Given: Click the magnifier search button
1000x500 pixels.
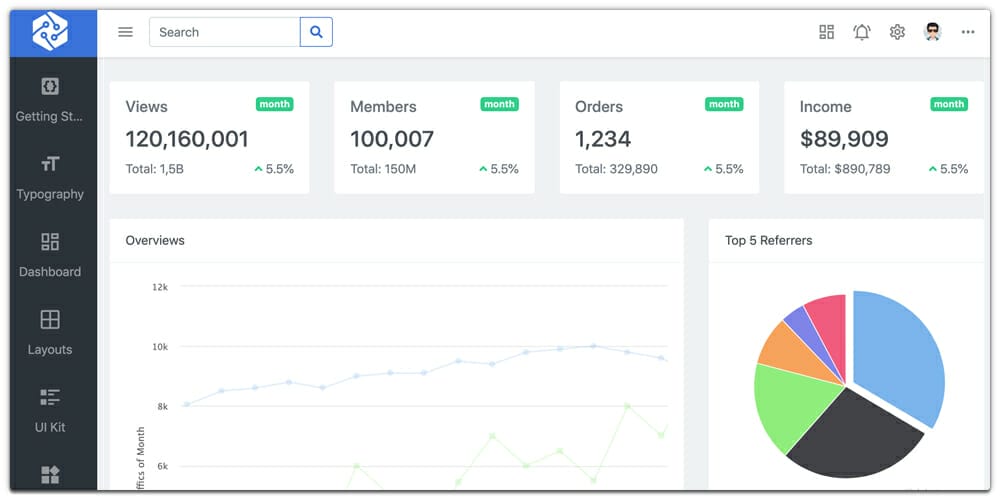Looking at the screenshot, I should click(x=316, y=32).
